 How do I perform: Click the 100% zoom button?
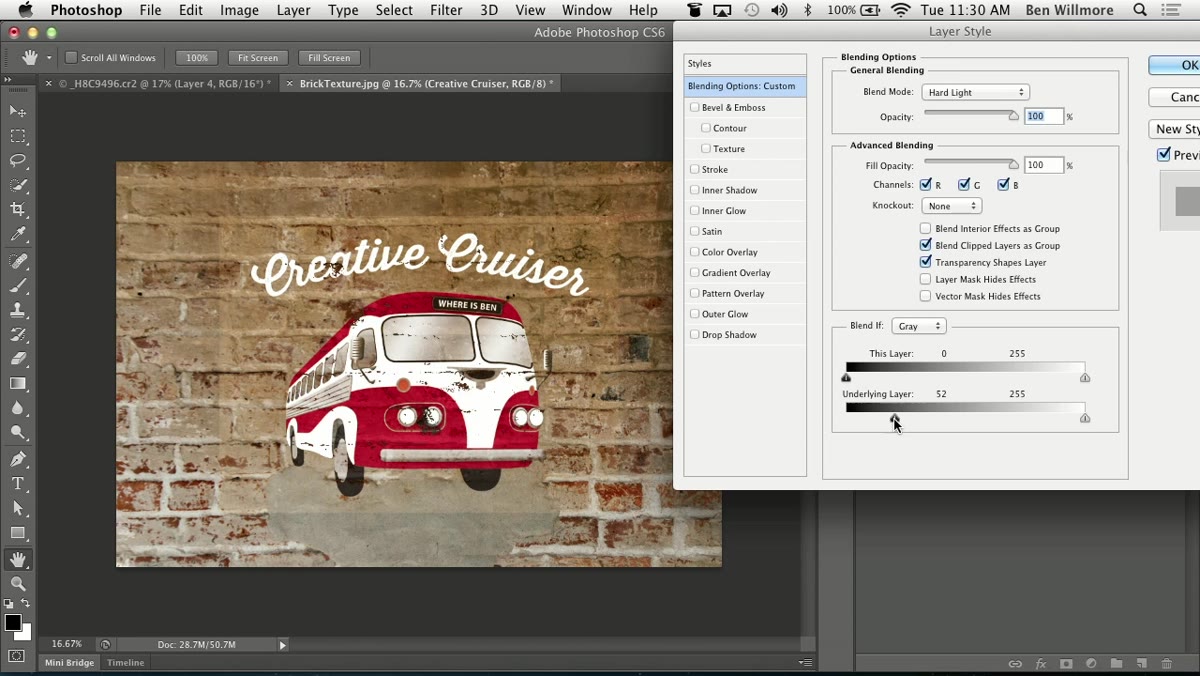(197, 58)
